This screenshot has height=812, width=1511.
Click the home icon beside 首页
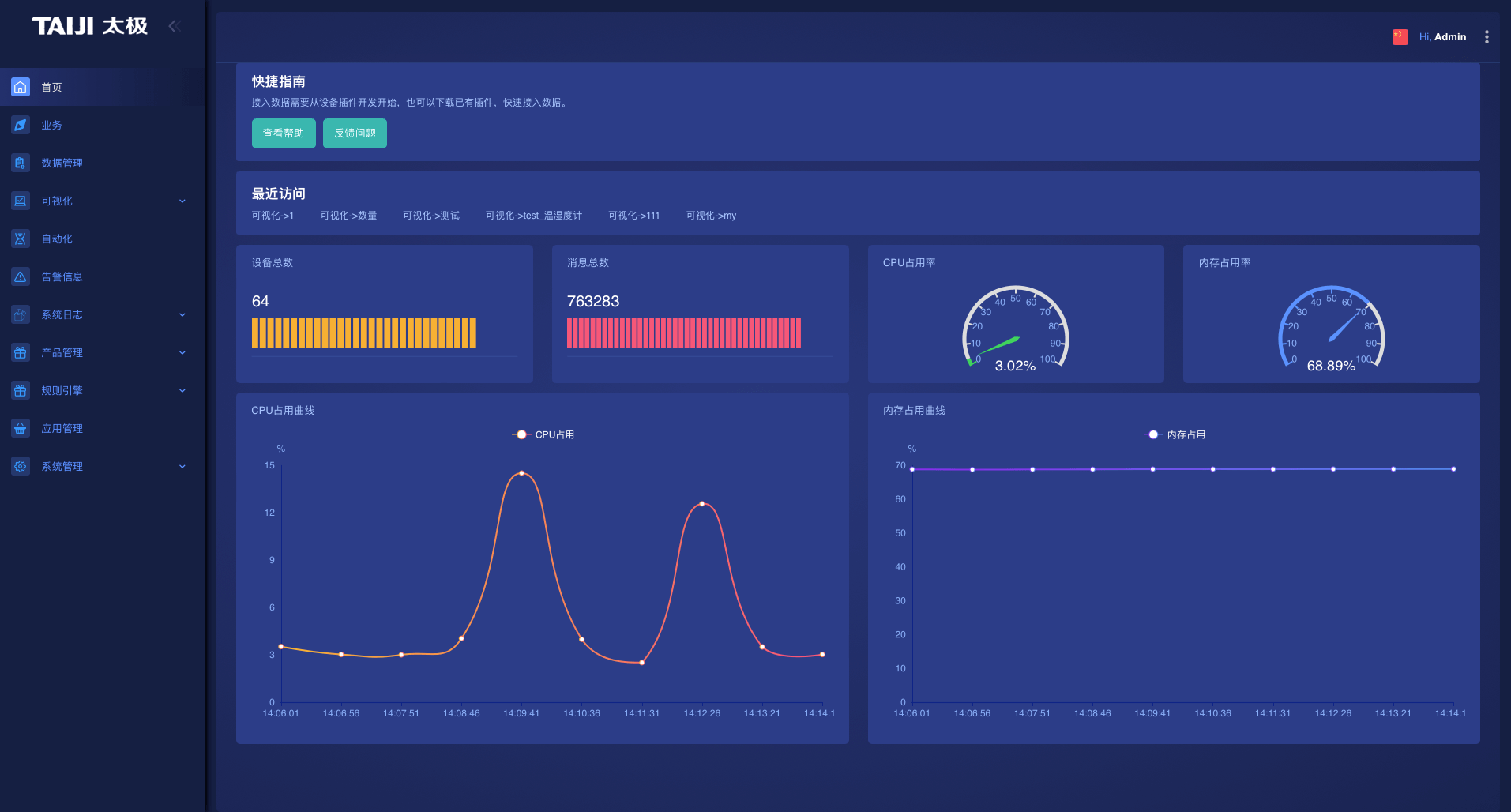pyautogui.click(x=21, y=87)
